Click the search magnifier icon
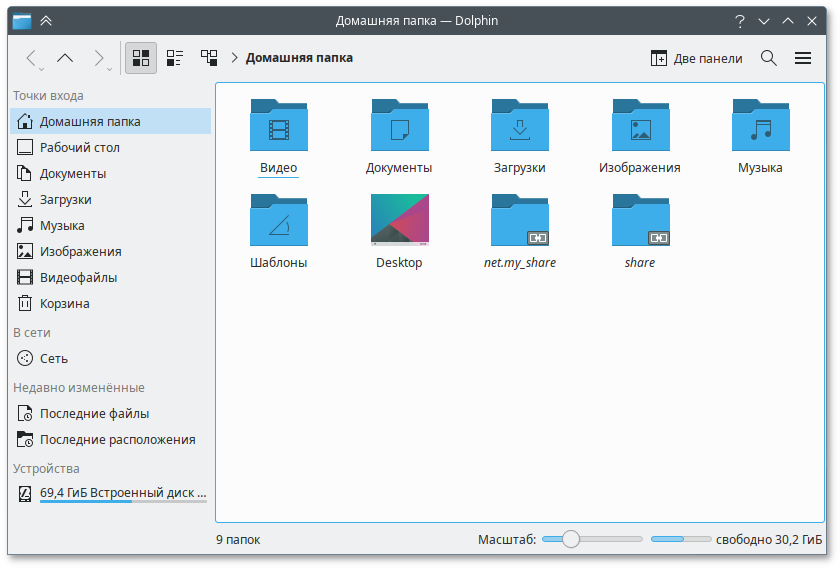840x569 pixels. tap(769, 58)
